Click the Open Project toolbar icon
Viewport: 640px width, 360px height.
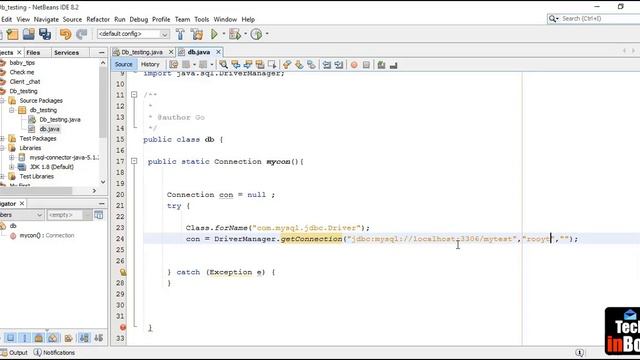(29, 34)
